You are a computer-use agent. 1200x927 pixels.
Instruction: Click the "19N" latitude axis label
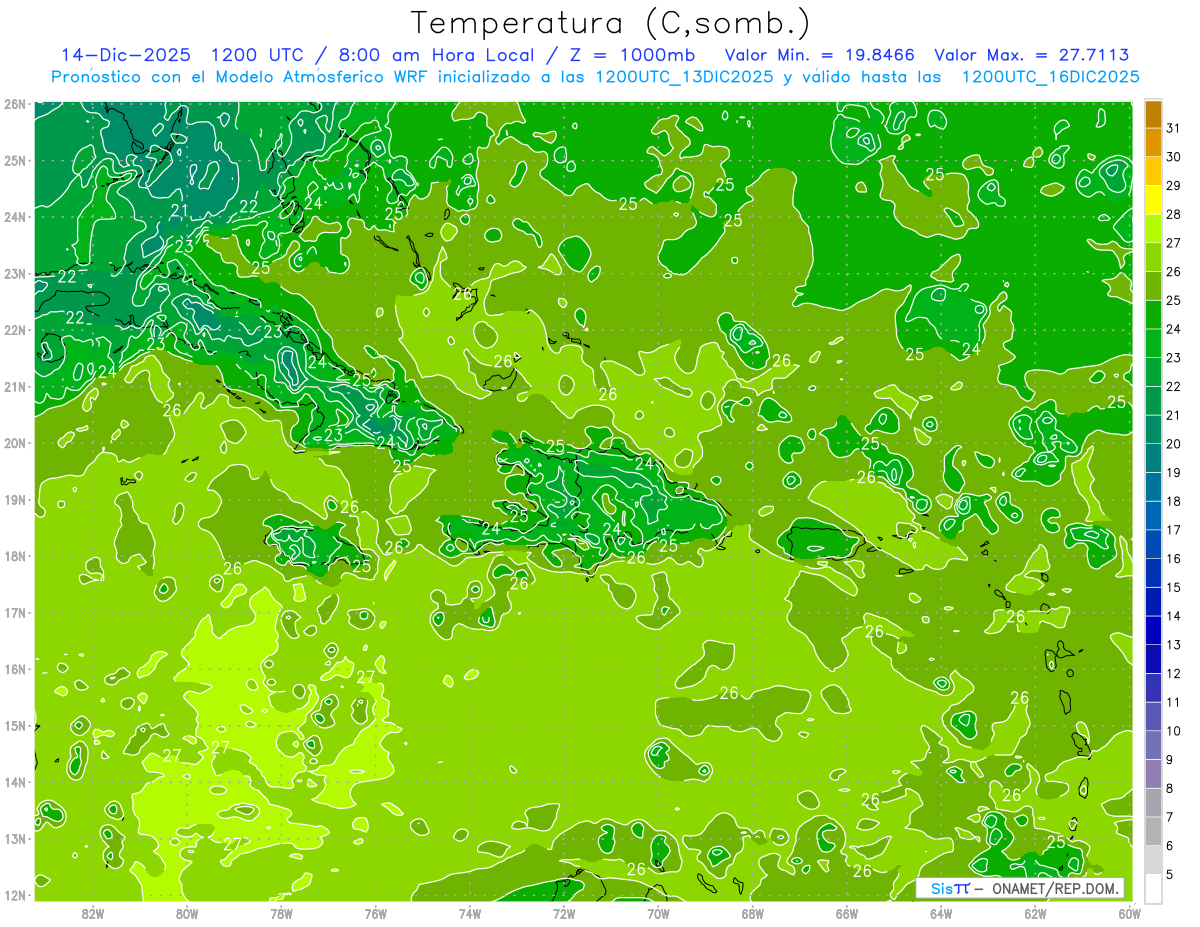coord(15,499)
